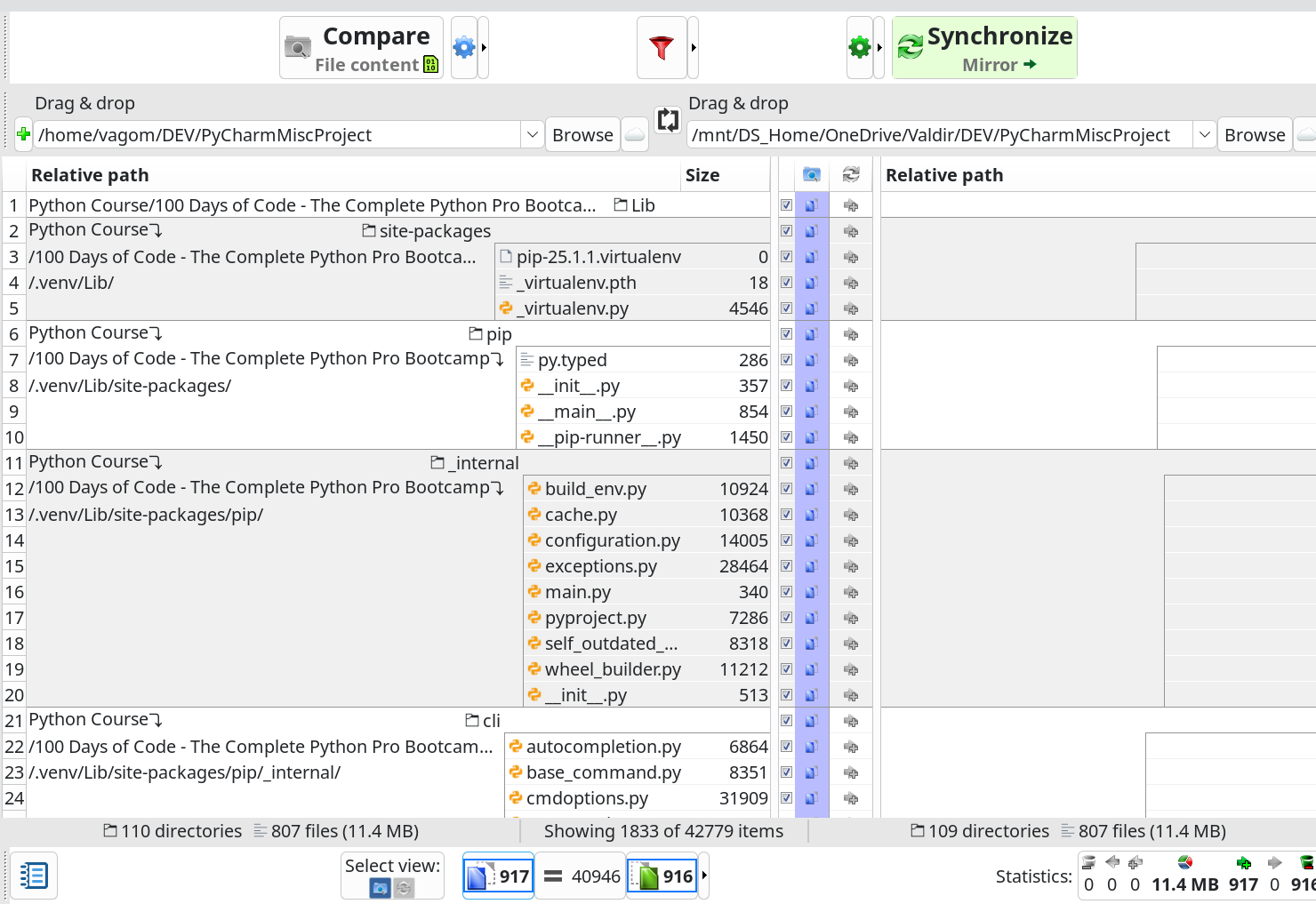Toggle equal files view showing 40946

581,876
